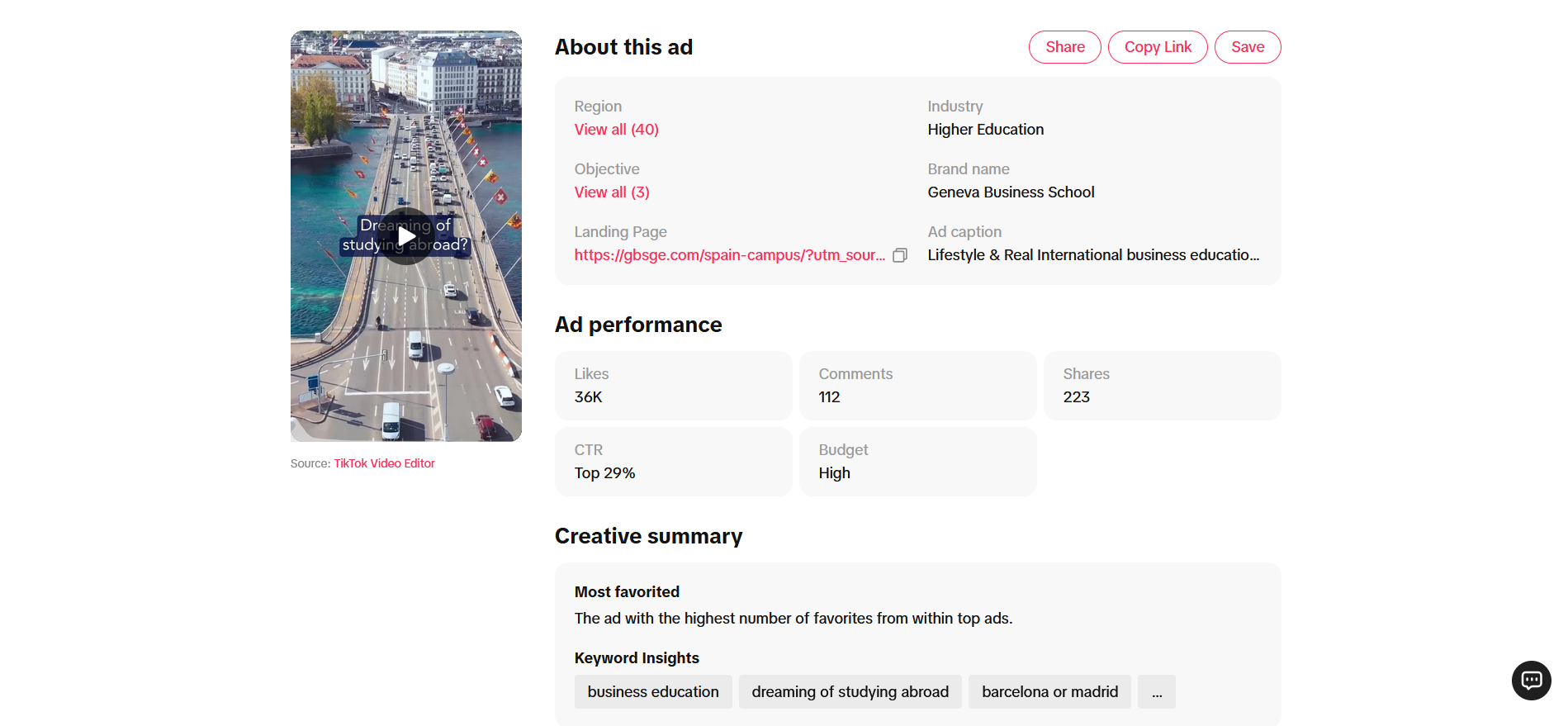
Task: Select the business education keyword tag
Action: click(x=653, y=691)
